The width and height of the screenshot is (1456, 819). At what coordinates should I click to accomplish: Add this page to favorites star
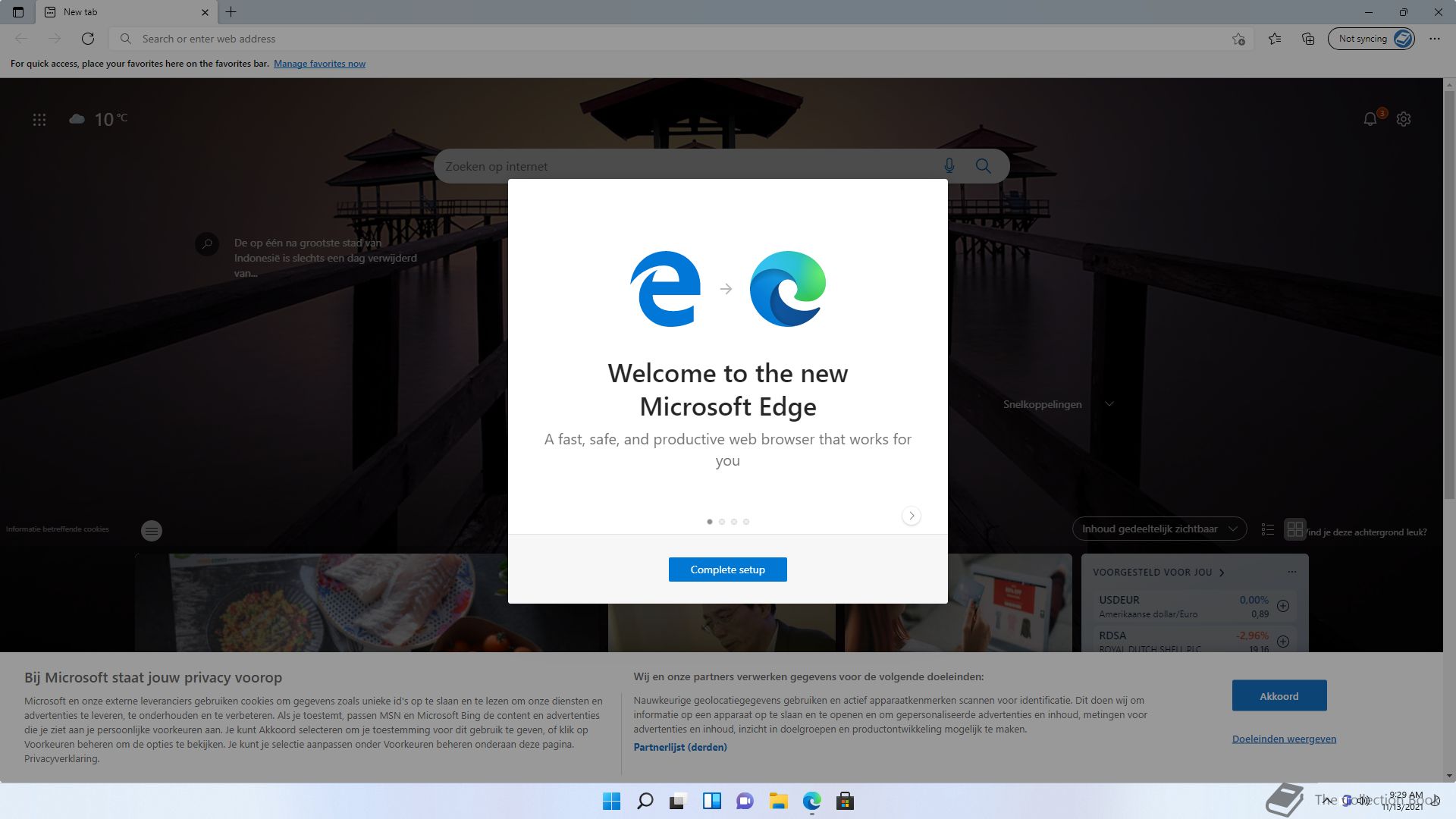pos(1238,39)
